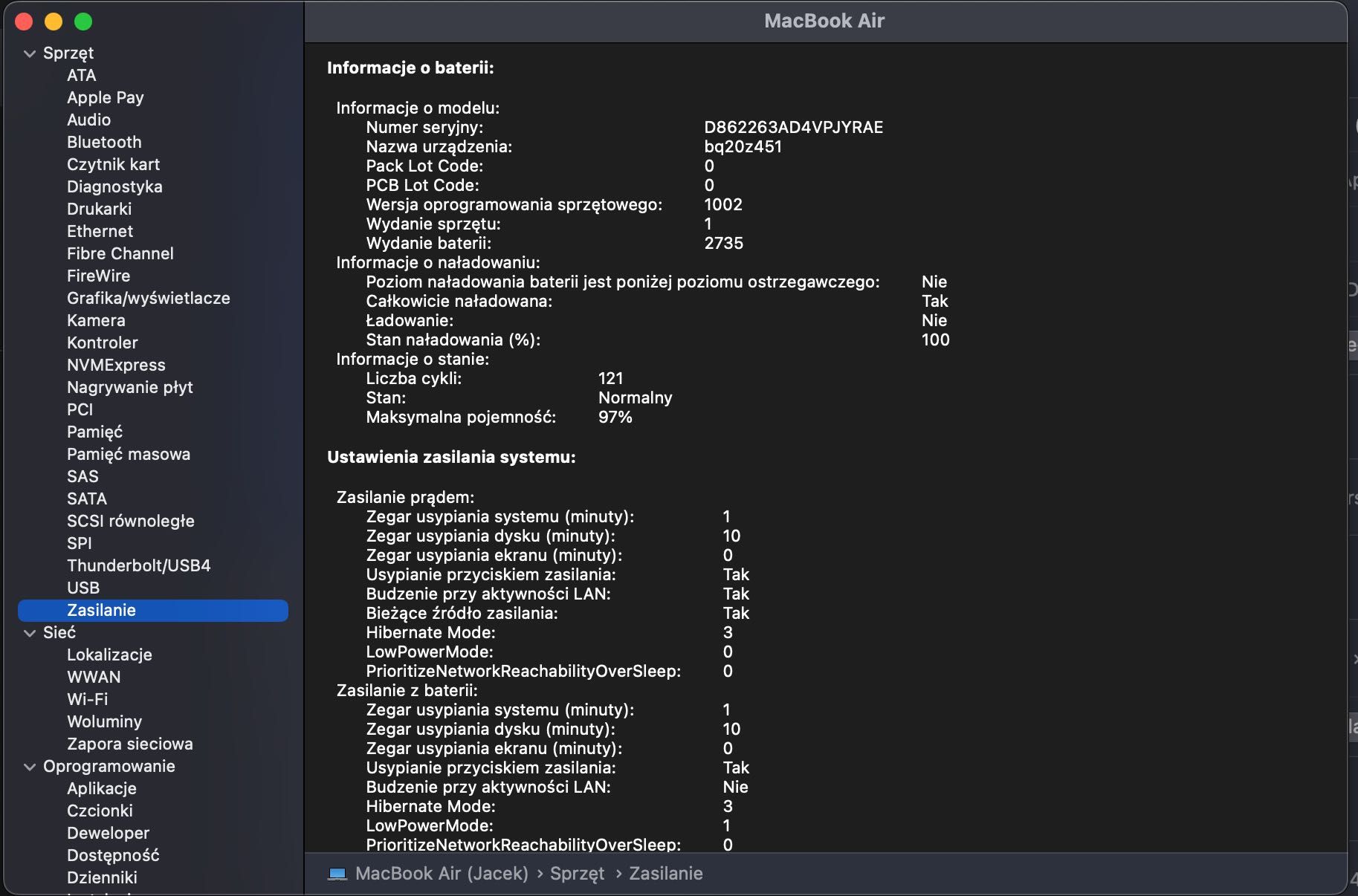Viewport: 1358px width, 896px height.
Task: Show Thunderbolt/USB4 details
Action: (x=138, y=565)
